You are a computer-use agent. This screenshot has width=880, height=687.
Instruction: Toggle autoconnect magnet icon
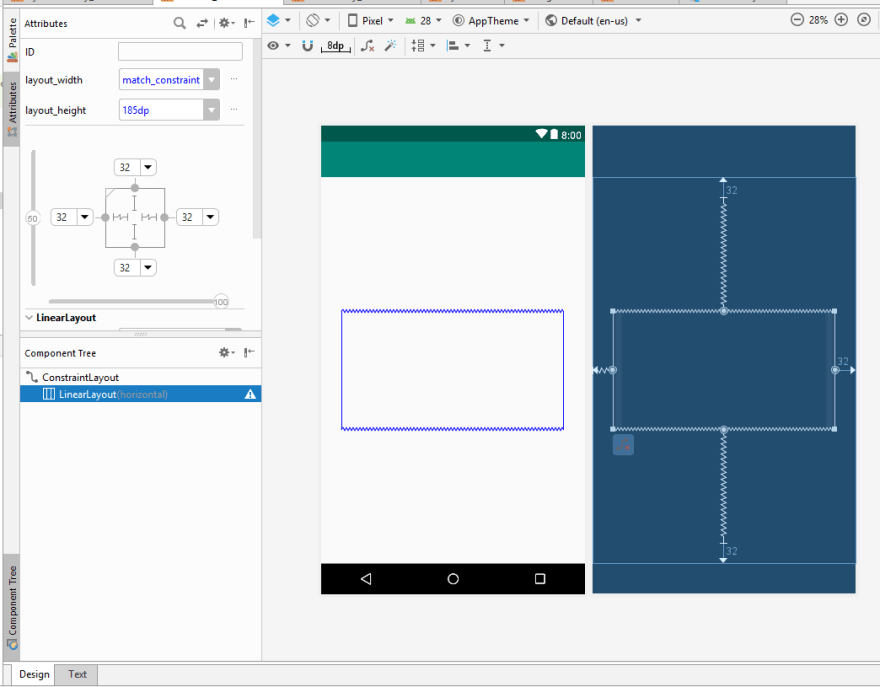(x=307, y=45)
